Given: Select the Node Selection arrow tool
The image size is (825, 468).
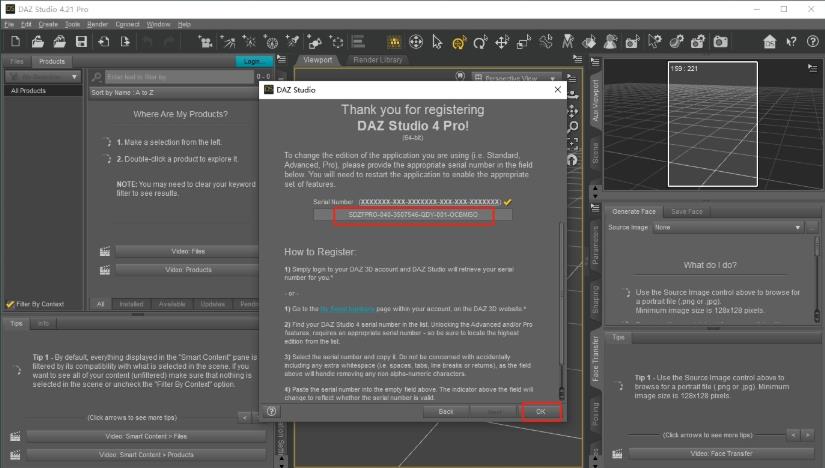Looking at the screenshot, I should (x=437, y=42).
